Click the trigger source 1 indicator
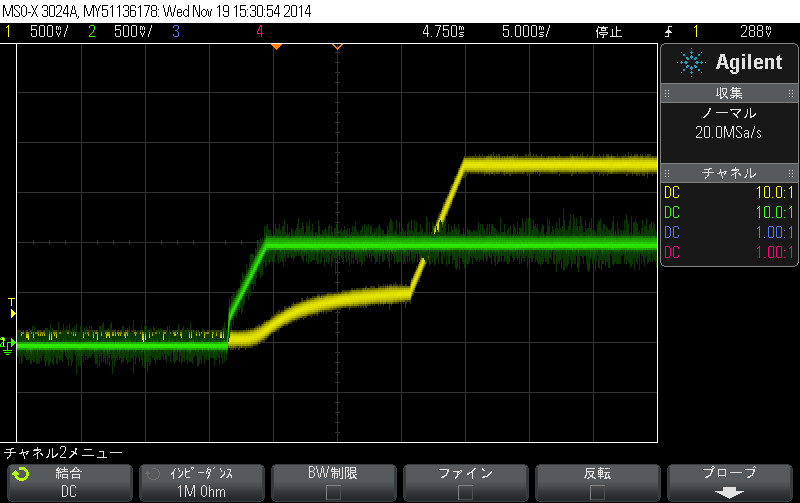800x503 pixels. pos(695,32)
